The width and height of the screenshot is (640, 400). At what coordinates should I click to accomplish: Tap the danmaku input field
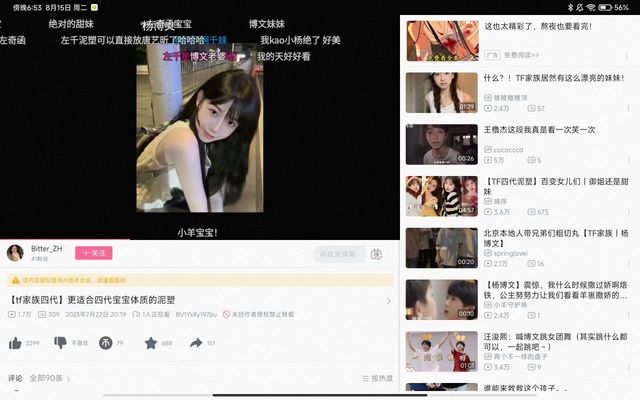pyautogui.click(x=338, y=254)
